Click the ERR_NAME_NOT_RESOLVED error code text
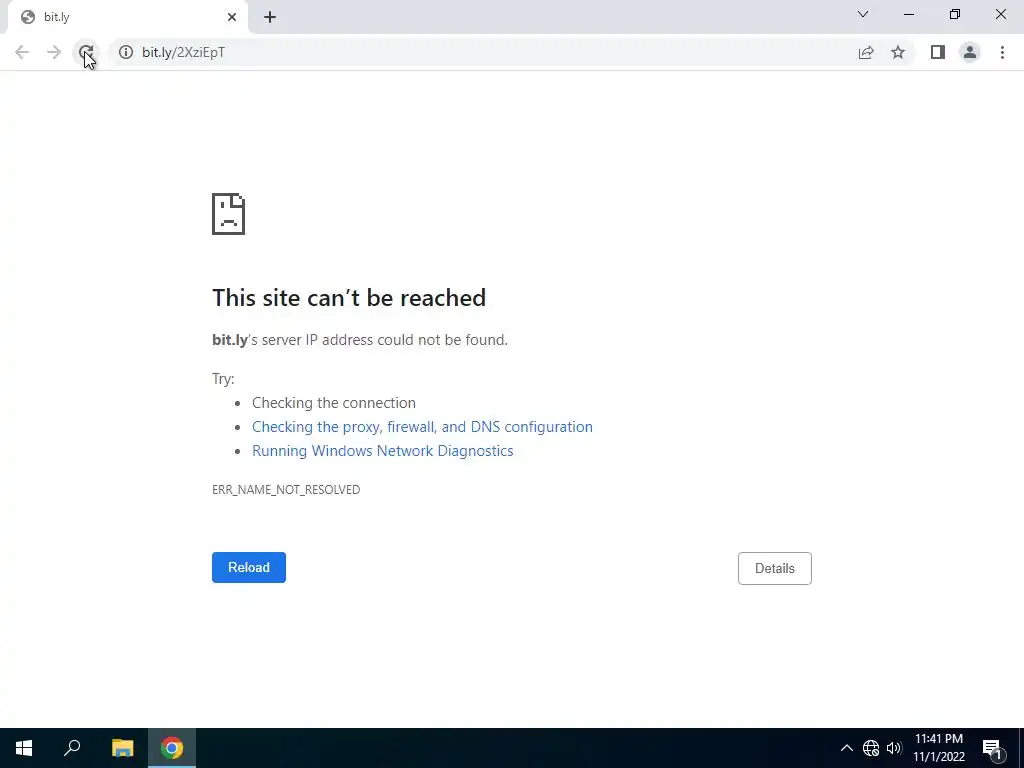This screenshot has height=768, width=1024. pyautogui.click(x=286, y=490)
